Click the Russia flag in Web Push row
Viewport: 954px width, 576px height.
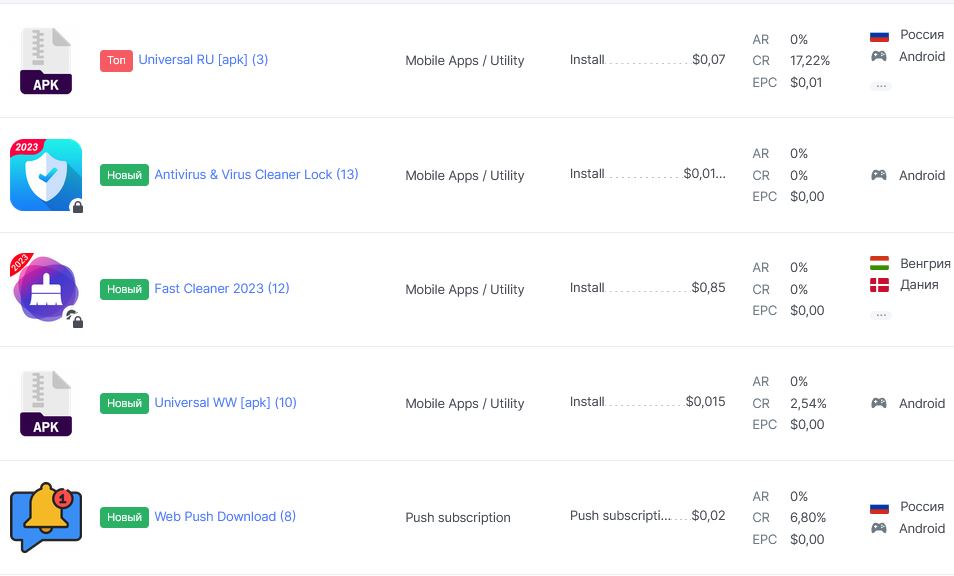[x=879, y=507]
